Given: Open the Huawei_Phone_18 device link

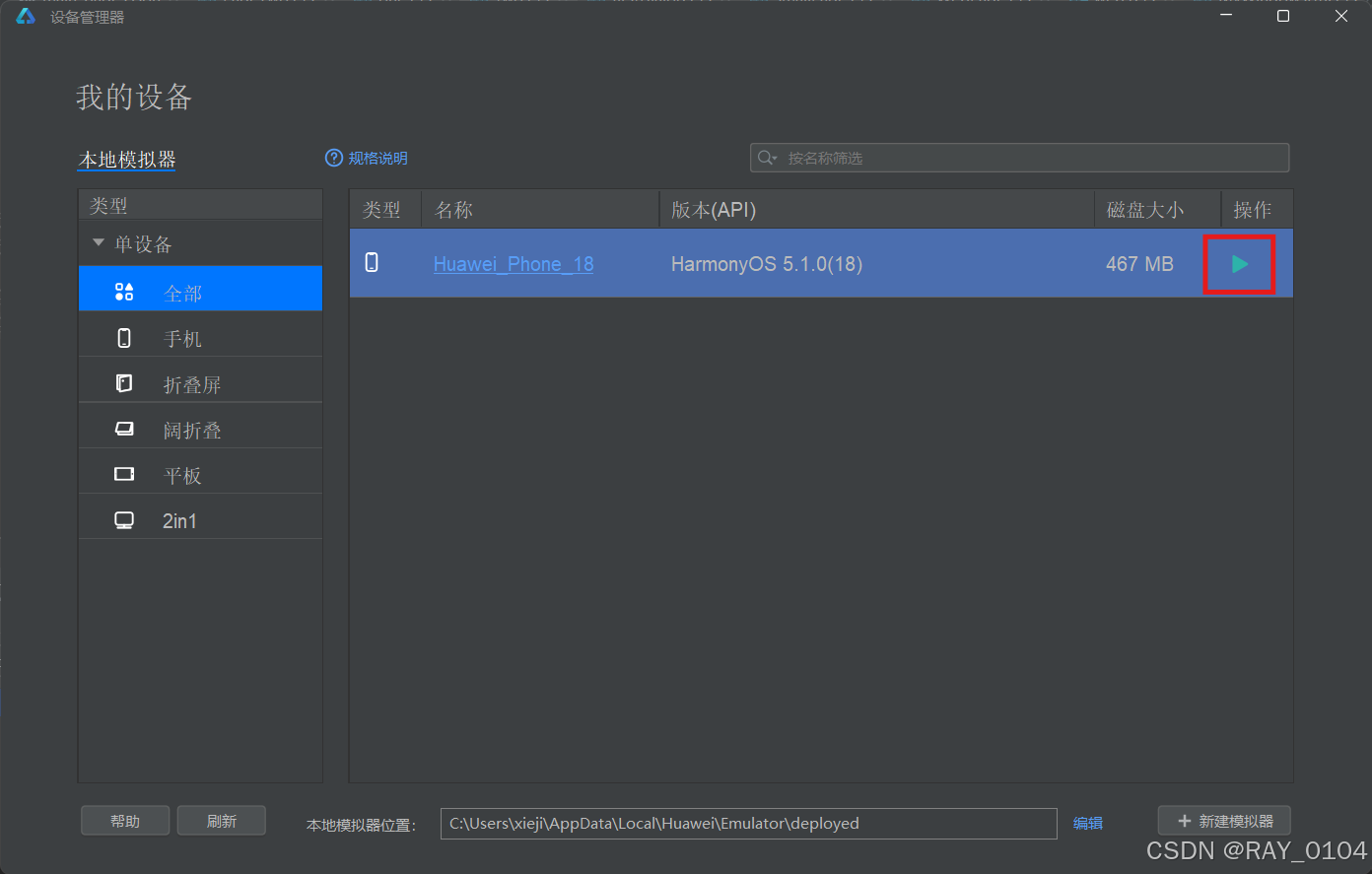Looking at the screenshot, I should [x=514, y=264].
